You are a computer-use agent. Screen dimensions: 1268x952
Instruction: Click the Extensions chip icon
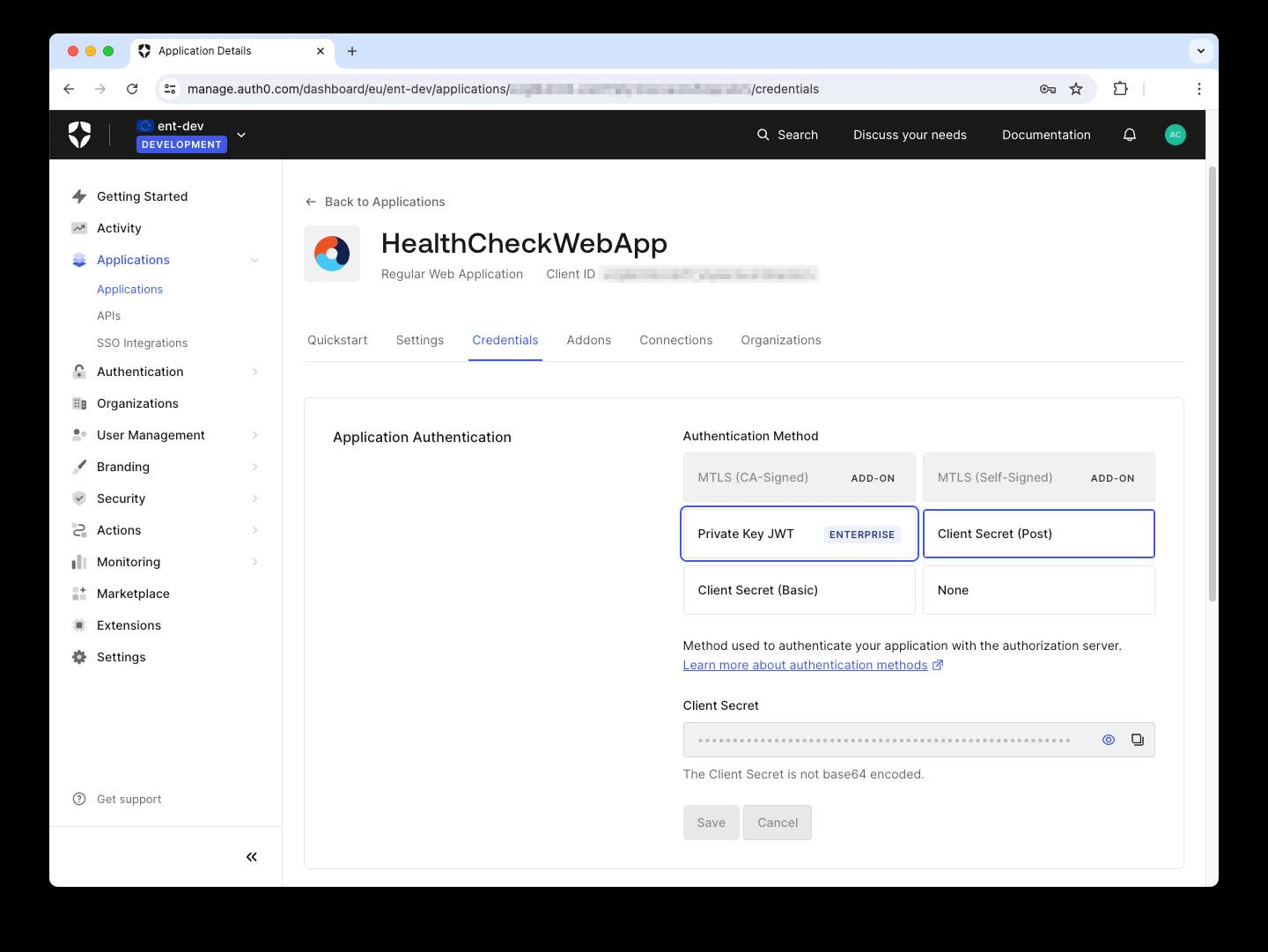79,625
